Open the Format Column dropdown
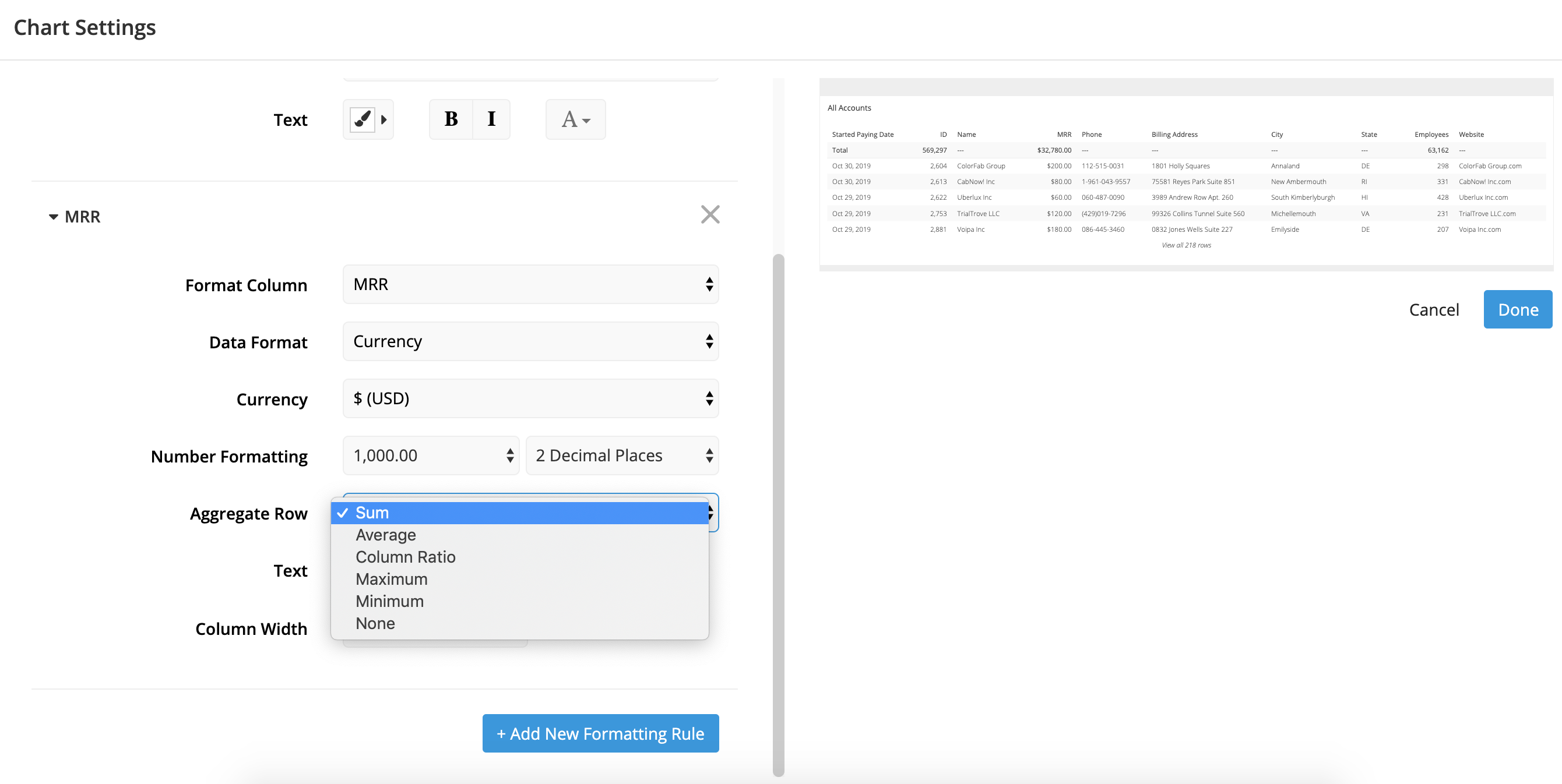The height and width of the screenshot is (784, 1562). pyautogui.click(x=530, y=284)
